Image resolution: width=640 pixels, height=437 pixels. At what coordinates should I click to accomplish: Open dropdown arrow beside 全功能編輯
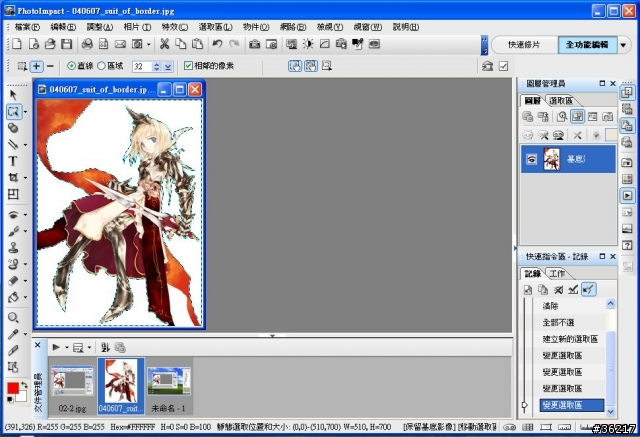click(623, 45)
